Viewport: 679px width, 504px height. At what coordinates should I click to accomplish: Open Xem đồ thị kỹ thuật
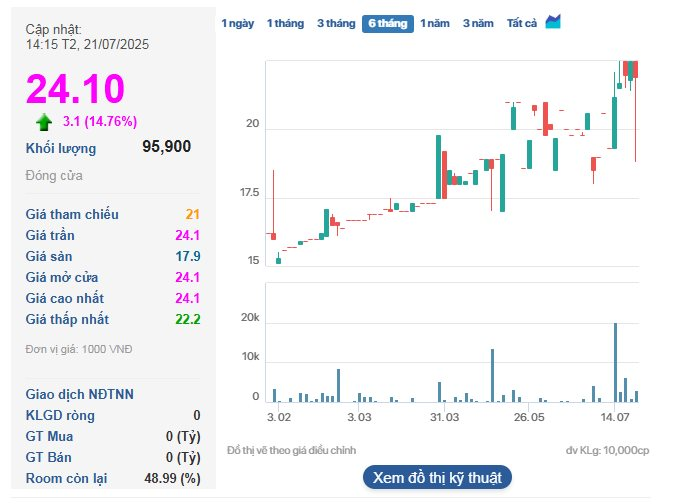(x=437, y=477)
